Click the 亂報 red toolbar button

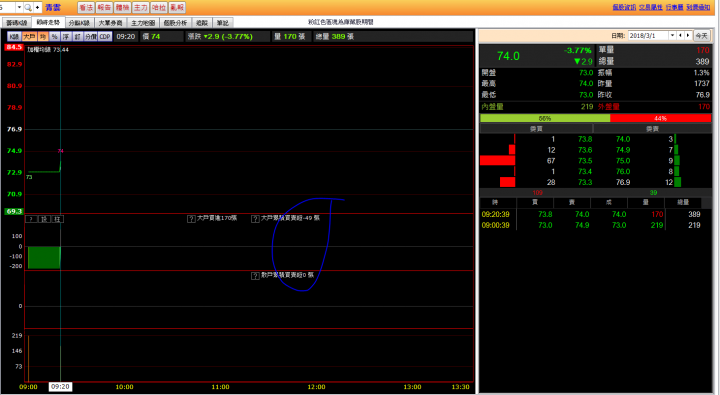tap(177, 7)
